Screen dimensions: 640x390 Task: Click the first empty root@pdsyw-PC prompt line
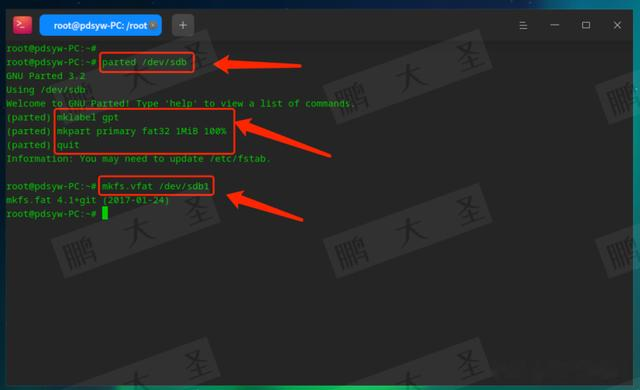(51, 48)
